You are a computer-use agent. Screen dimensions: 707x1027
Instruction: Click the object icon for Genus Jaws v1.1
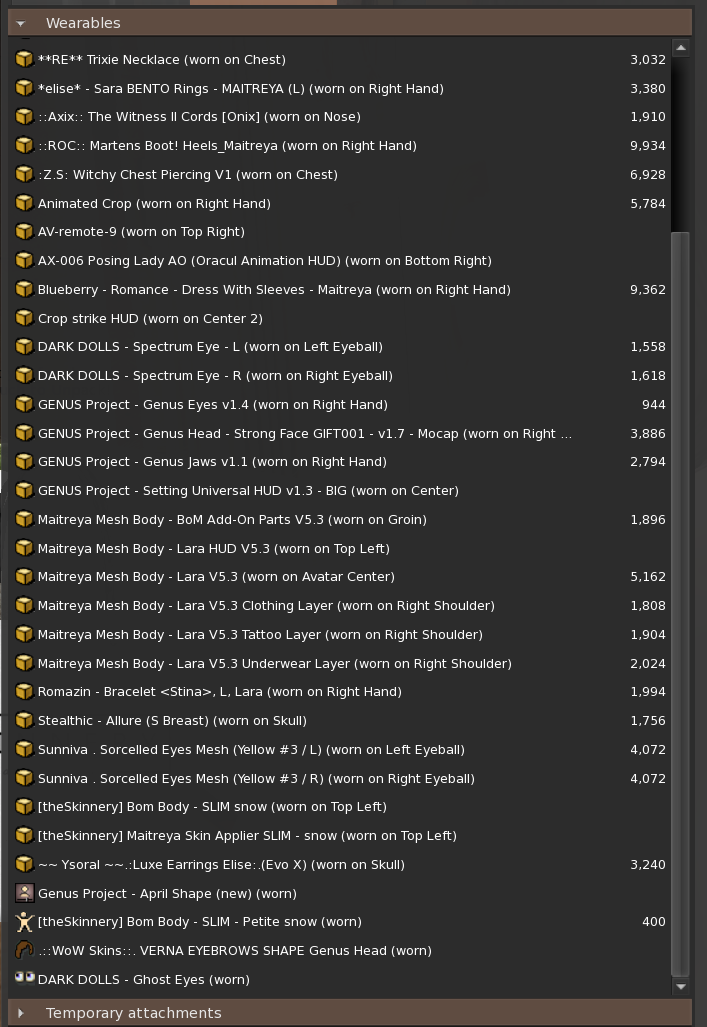pyautogui.click(x=24, y=462)
